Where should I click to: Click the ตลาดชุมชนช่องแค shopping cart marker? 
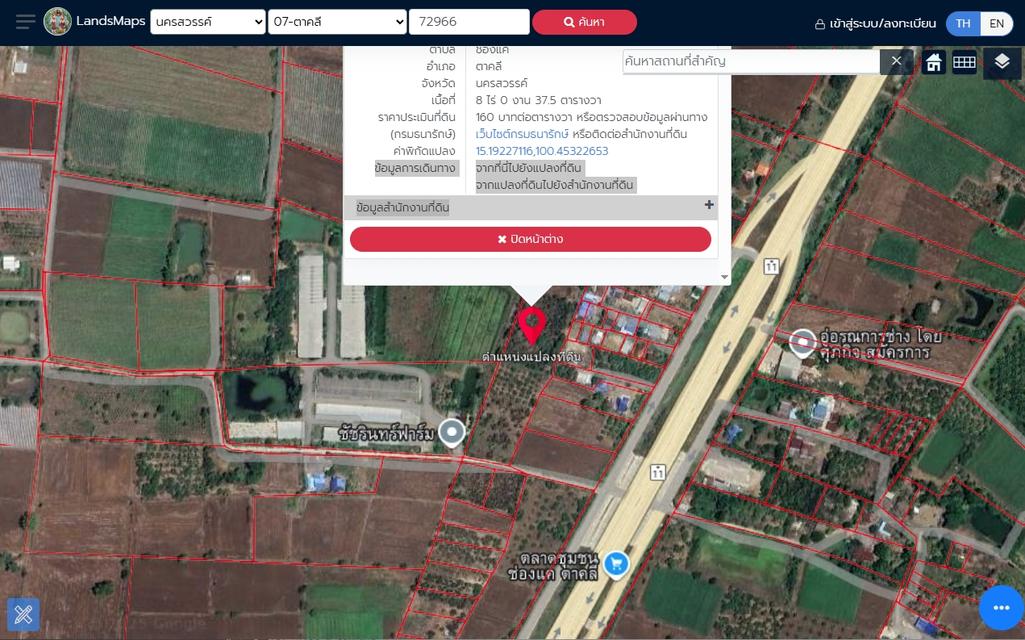click(616, 564)
